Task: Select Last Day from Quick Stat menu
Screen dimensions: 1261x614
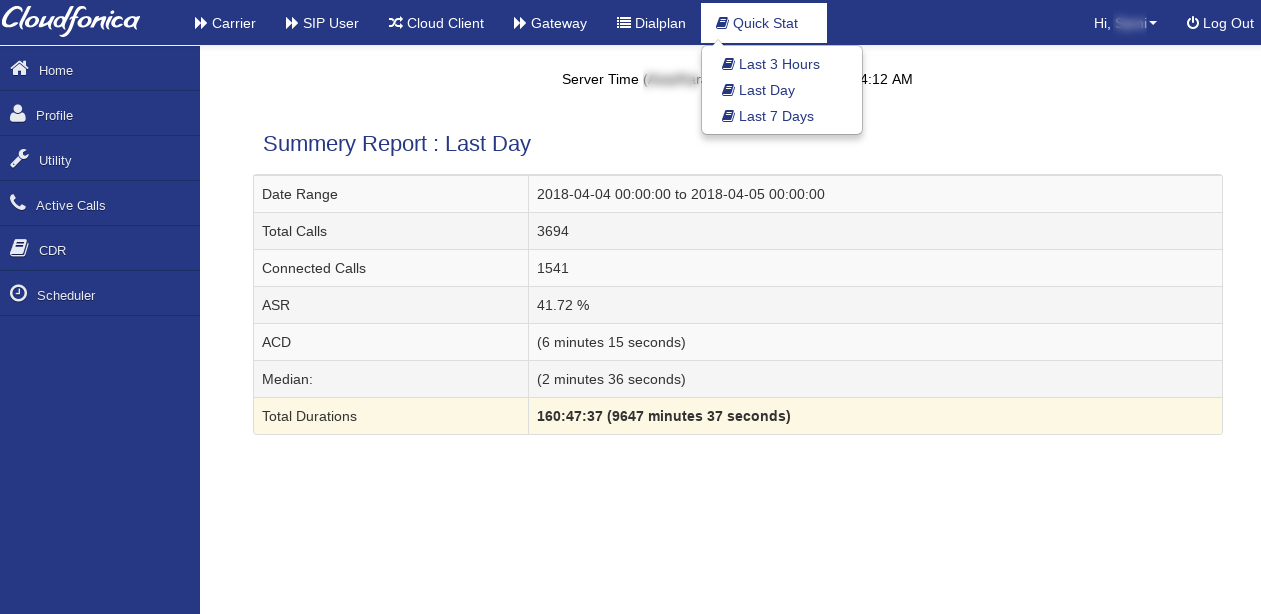Action: pyautogui.click(x=766, y=90)
